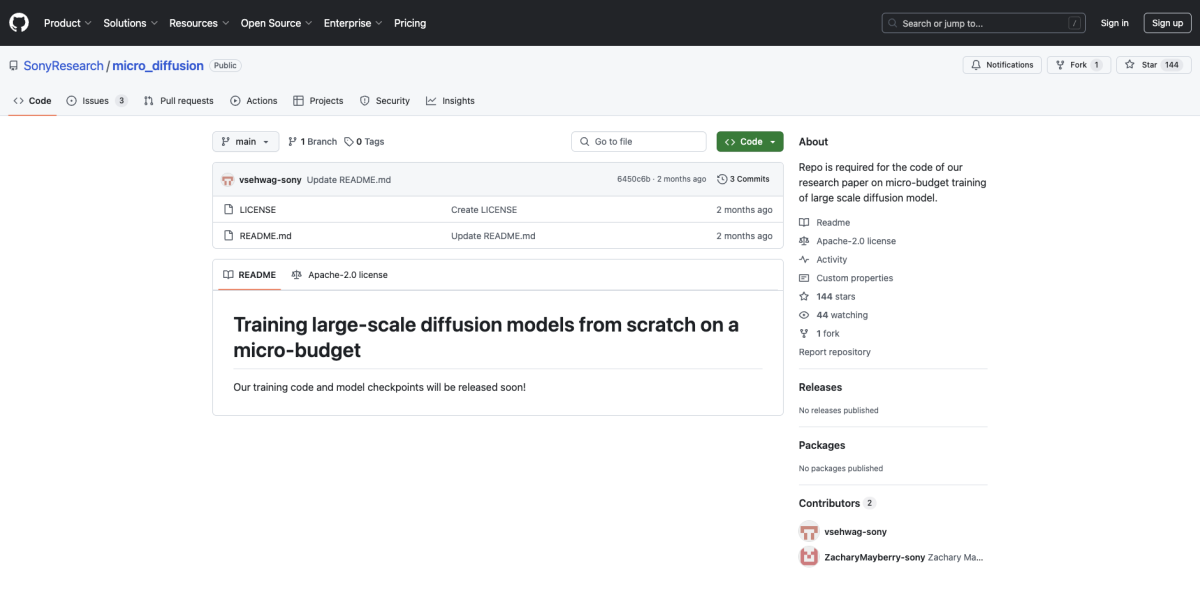This screenshot has width=1200, height=600.
Task: Open the Solutions navigation menu
Action: tap(130, 23)
